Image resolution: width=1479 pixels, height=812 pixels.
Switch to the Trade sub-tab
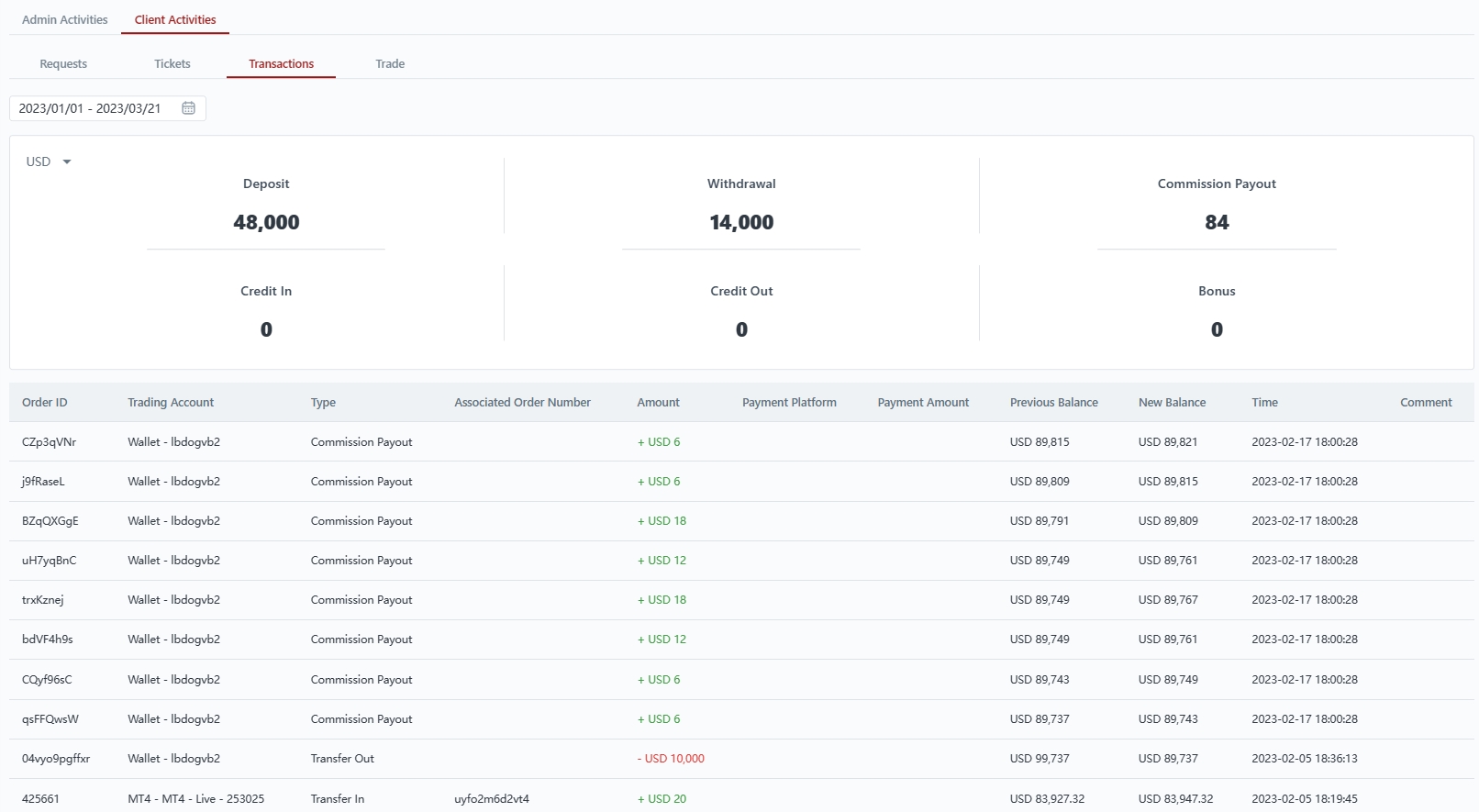(x=390, y=63)
